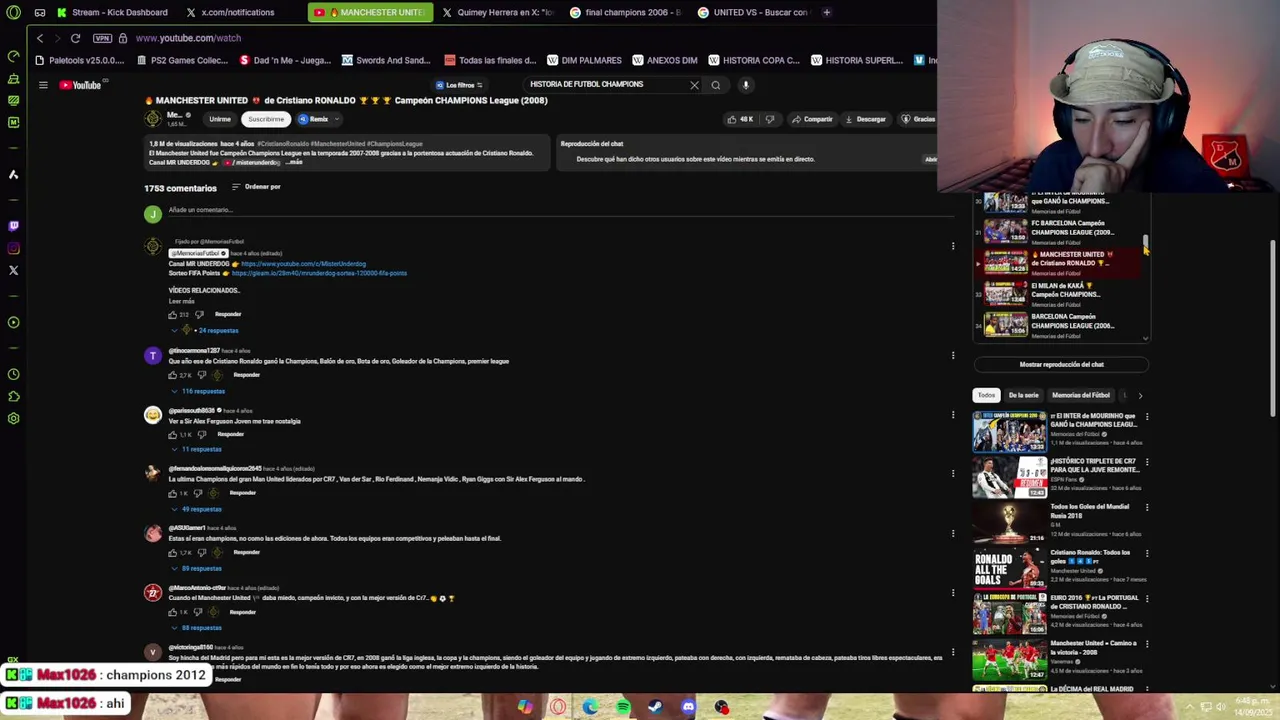Open the YouTube hamburger guide menu
Viewport: 1280px width, 720px height.
43,85
